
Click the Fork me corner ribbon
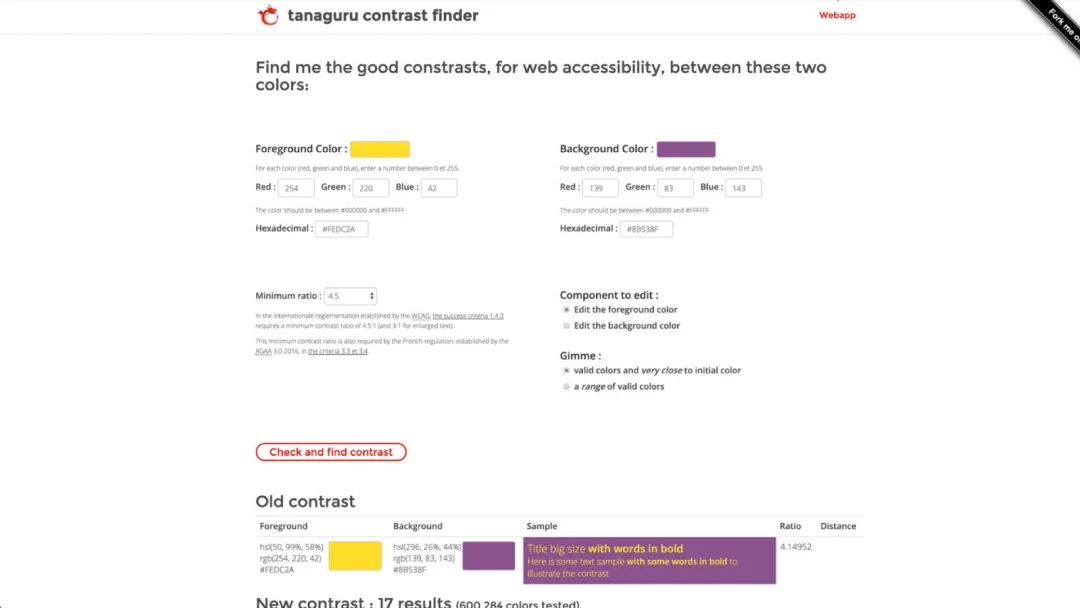[1057, 21]
